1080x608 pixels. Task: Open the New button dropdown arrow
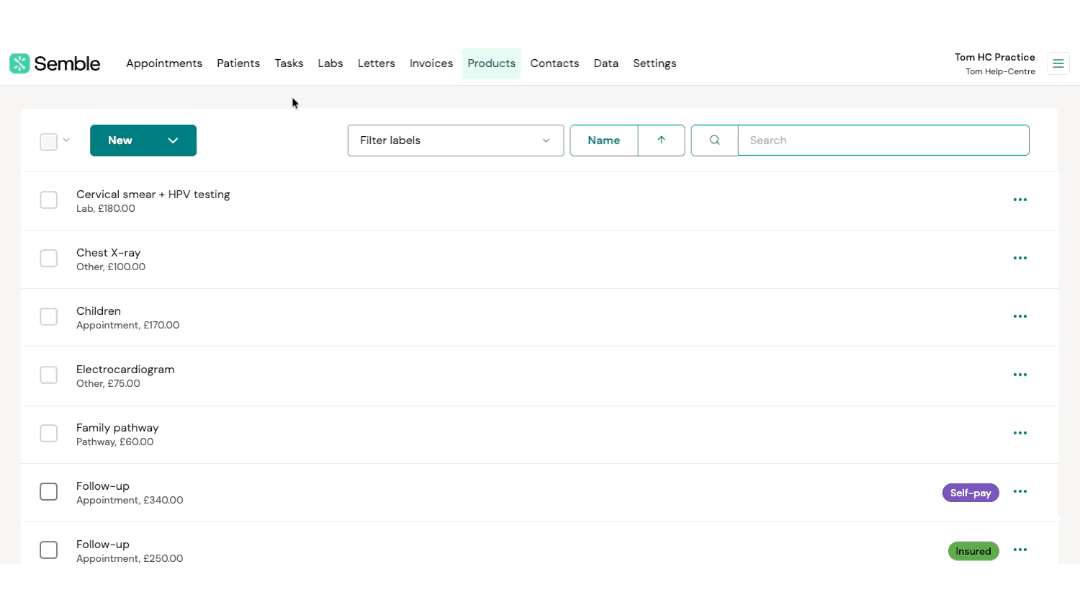point(173,141)
